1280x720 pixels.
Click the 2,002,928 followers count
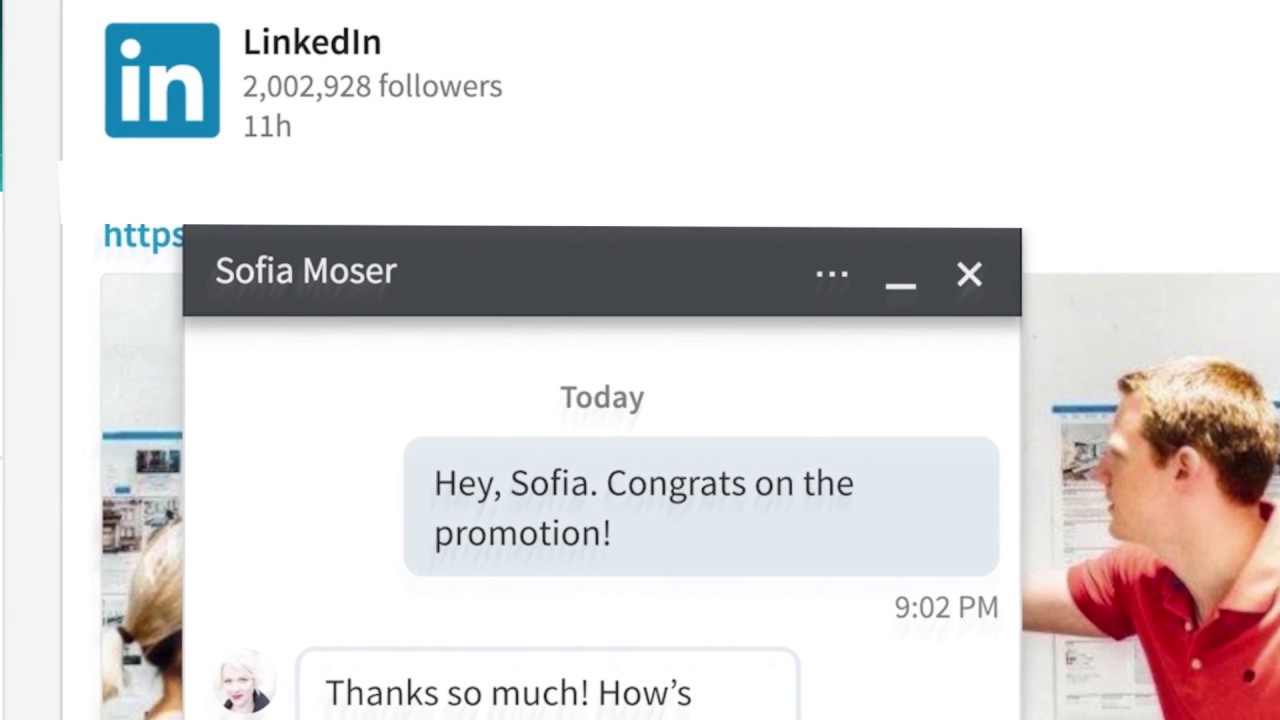[x=372, y=87]
